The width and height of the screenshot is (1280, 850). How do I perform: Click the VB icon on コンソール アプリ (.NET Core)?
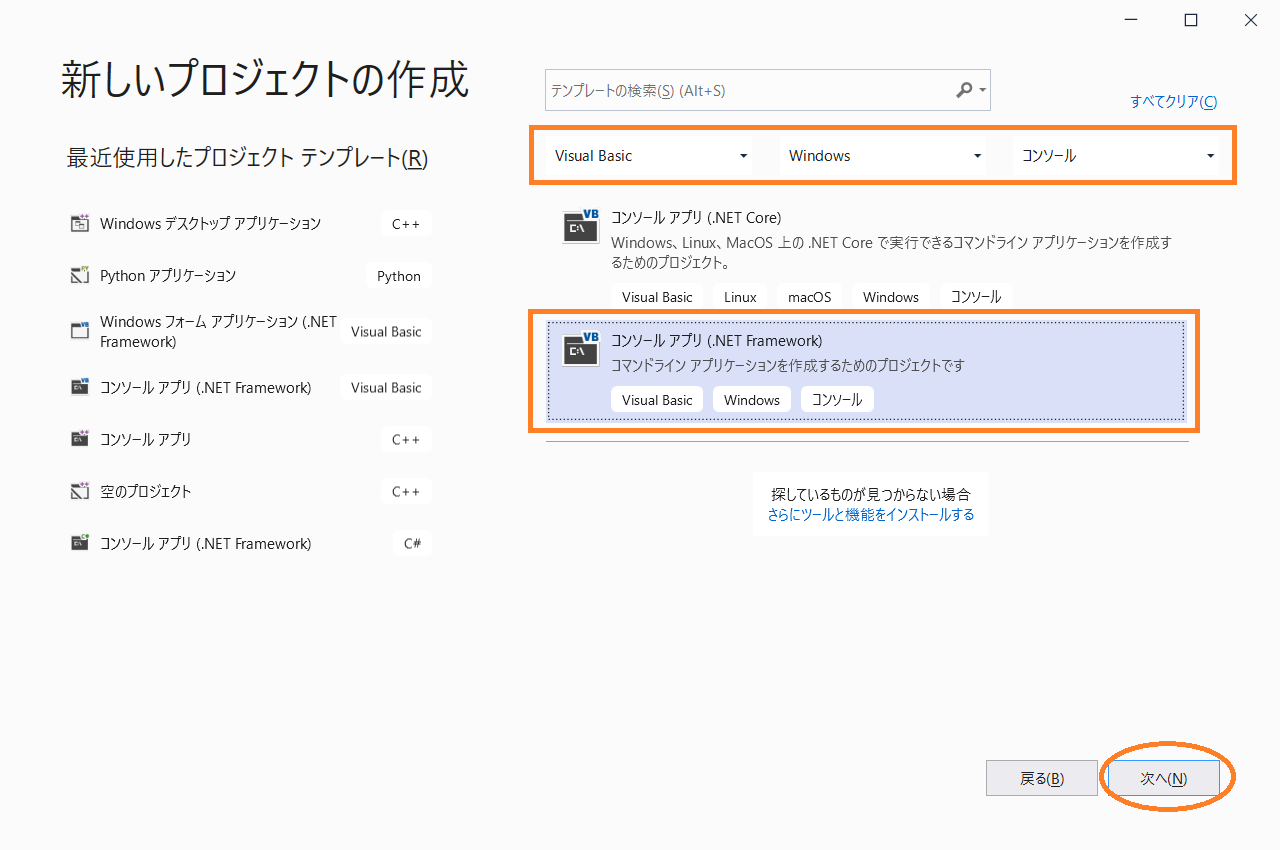(580, 226)
